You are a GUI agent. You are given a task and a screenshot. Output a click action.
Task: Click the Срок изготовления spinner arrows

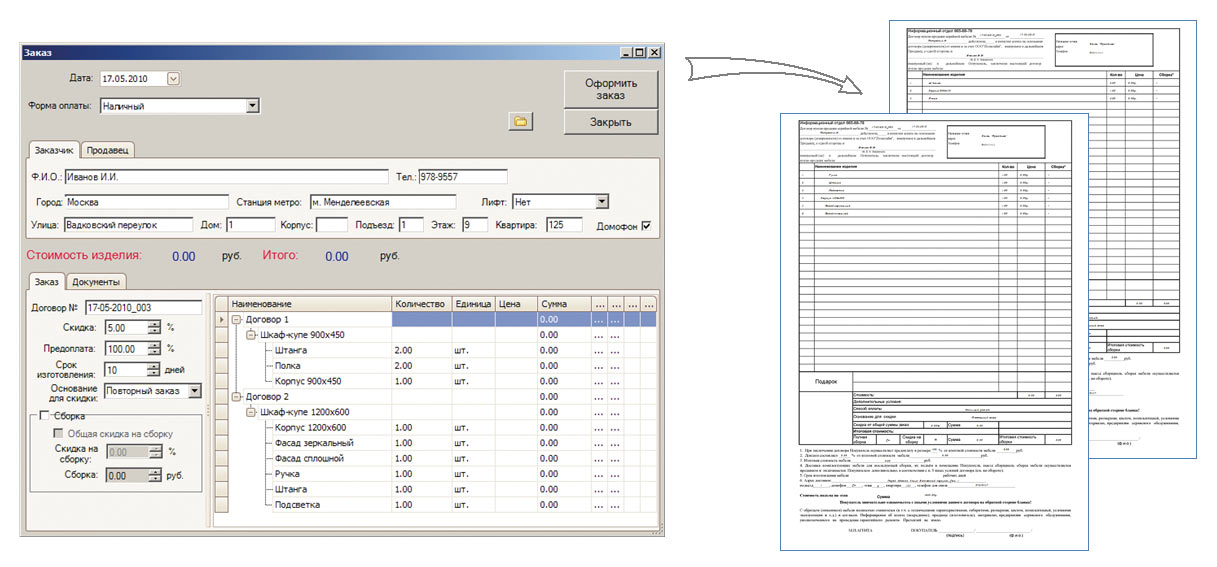tap(153, 369)
